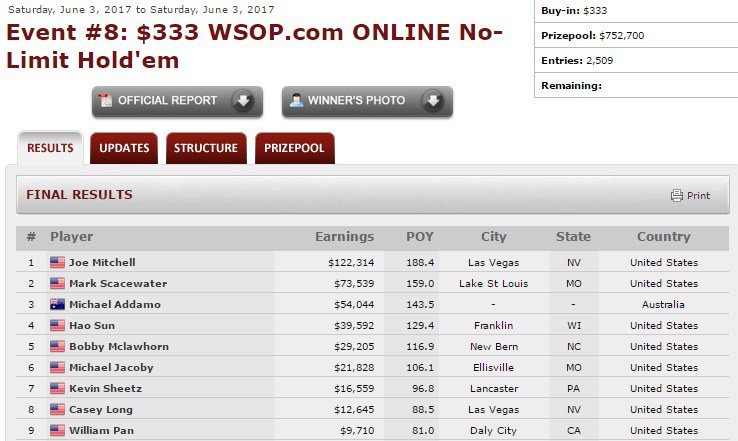Open Mark Scacewater's player profile
The image size is (738, 441).
tap(118, 283)
